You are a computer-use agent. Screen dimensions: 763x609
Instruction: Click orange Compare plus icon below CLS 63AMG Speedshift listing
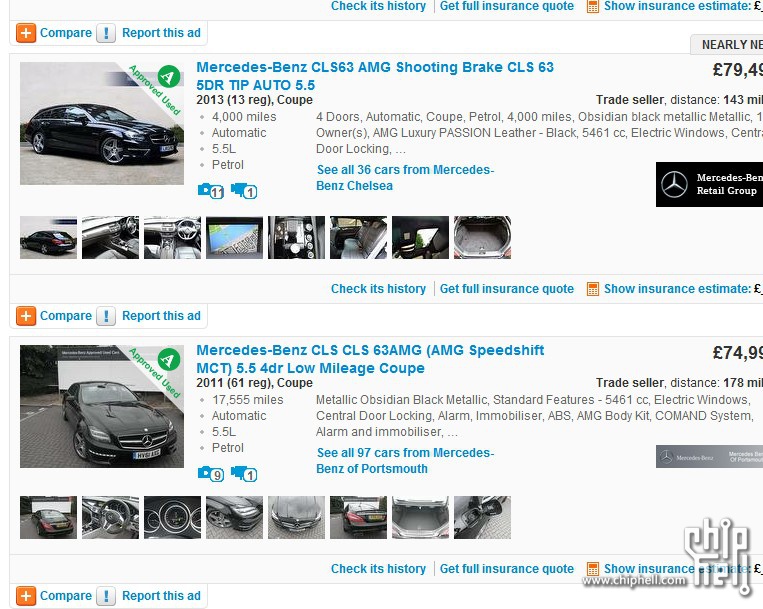pyautogui.click(x=26, y=596)
